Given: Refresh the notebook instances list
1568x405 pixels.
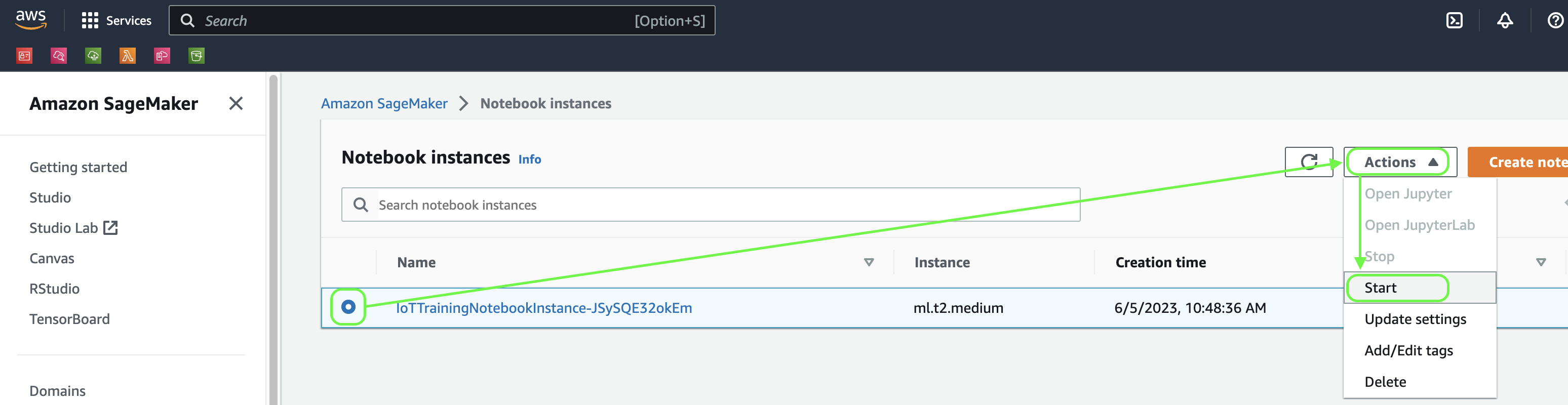Looking at the screenshot, I should (x=1309, y=162).
